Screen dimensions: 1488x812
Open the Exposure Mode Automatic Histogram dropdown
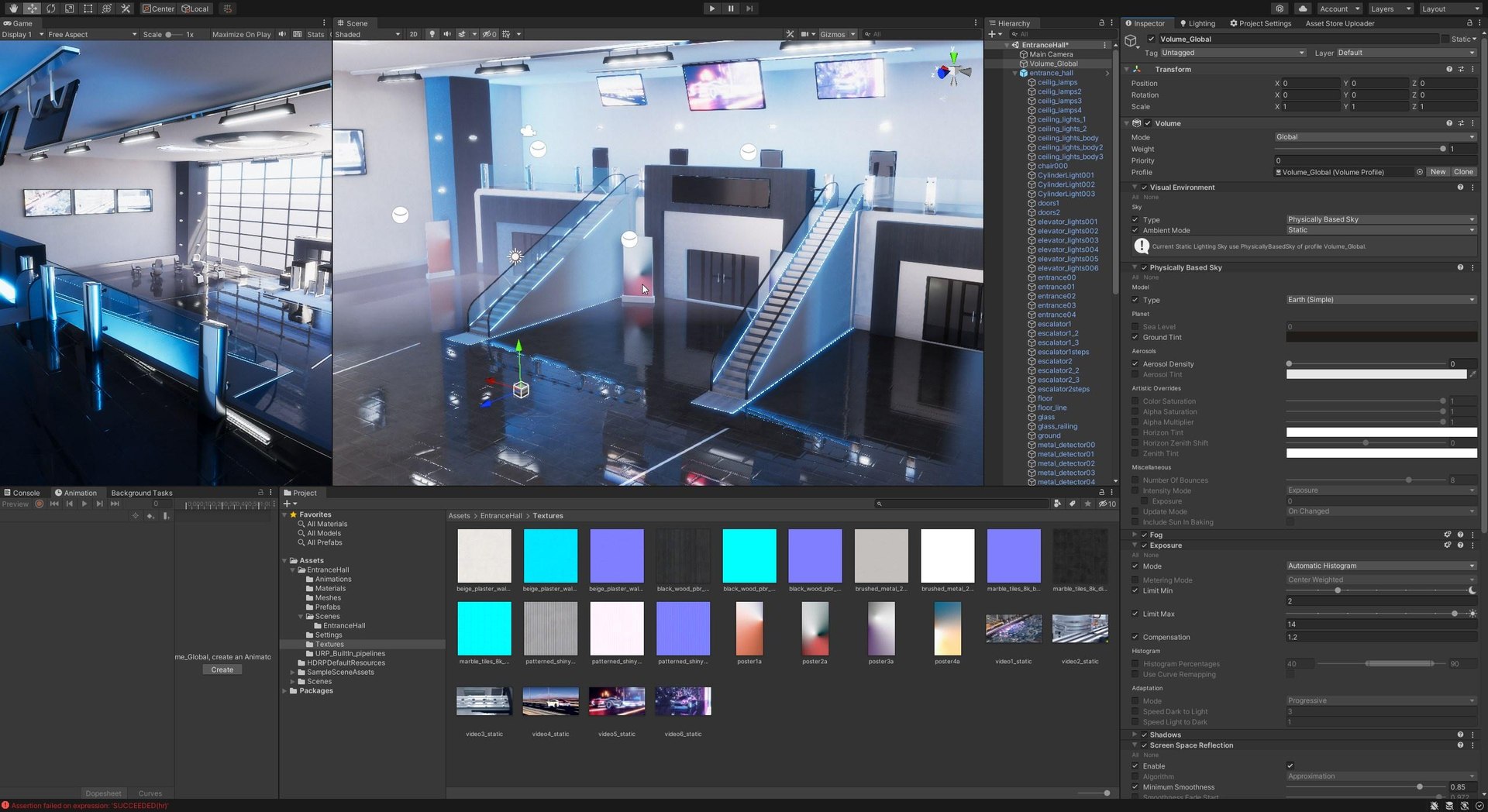[1381, 566]
